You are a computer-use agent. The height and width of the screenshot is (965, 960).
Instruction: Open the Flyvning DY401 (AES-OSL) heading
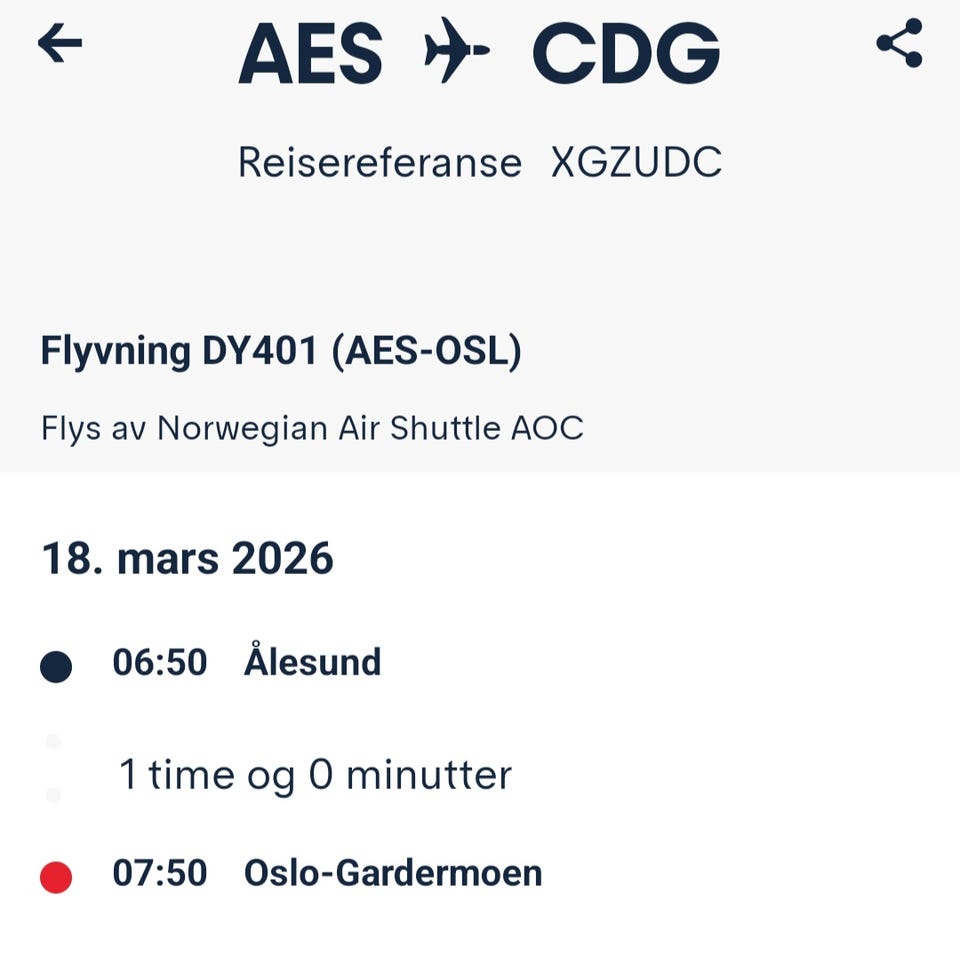coord(281,352)
